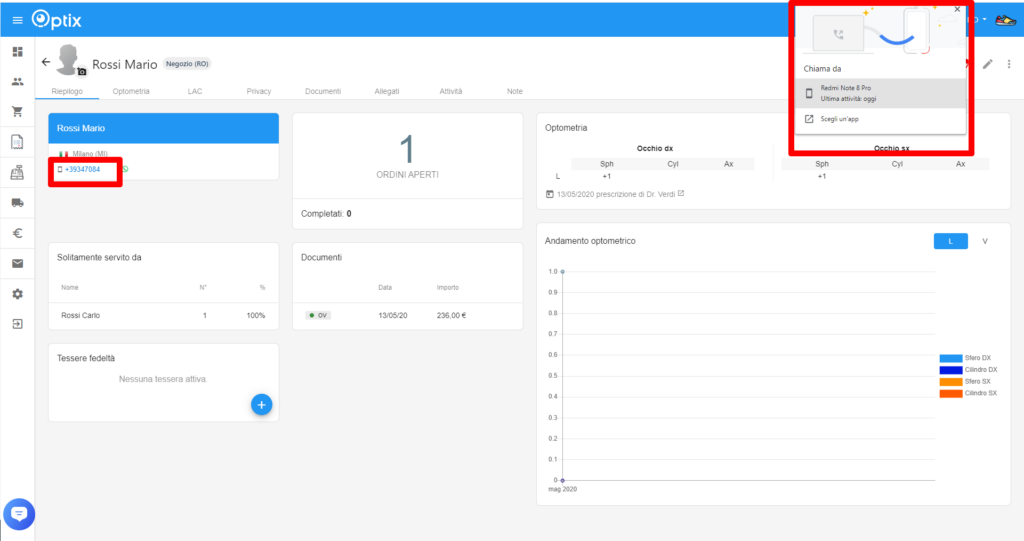
Task: Select the V toggle in Andamento optometrico
Action: pos(985,241)
